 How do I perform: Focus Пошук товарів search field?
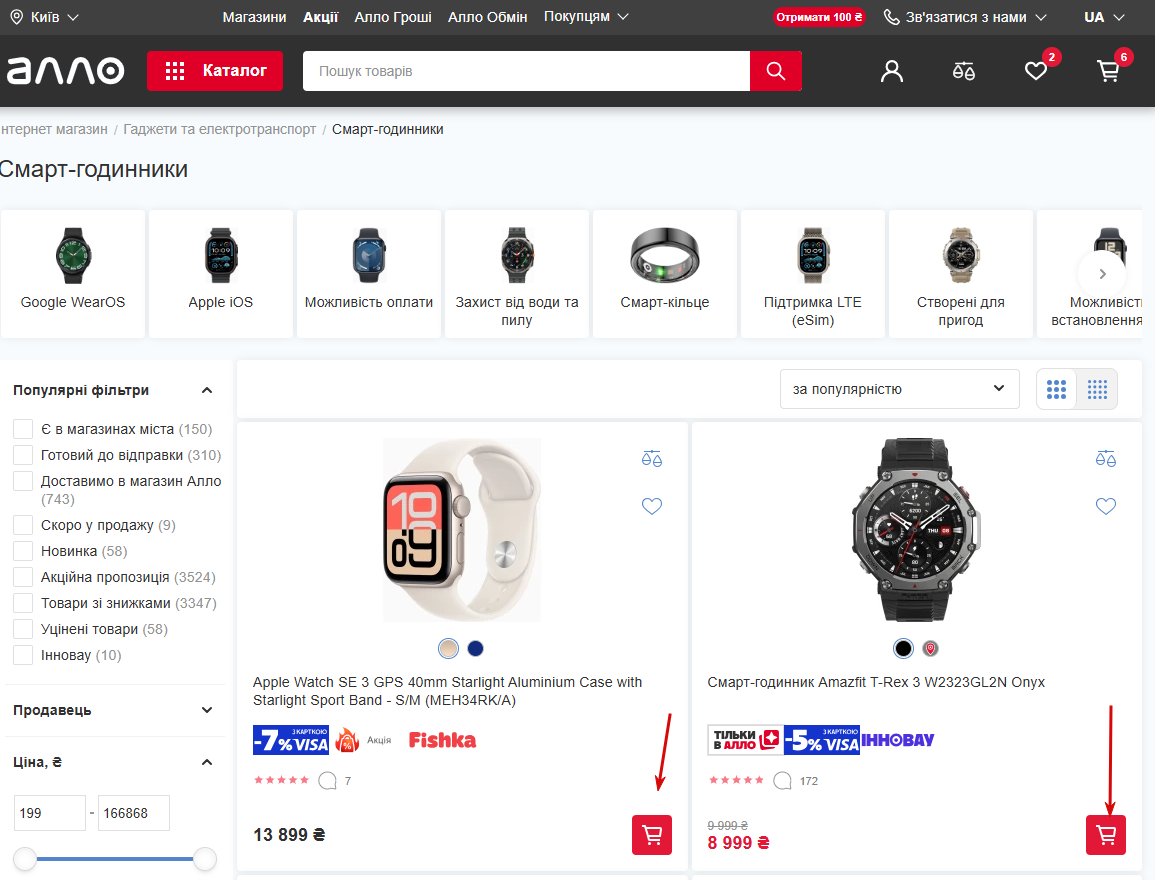(527, 71)
